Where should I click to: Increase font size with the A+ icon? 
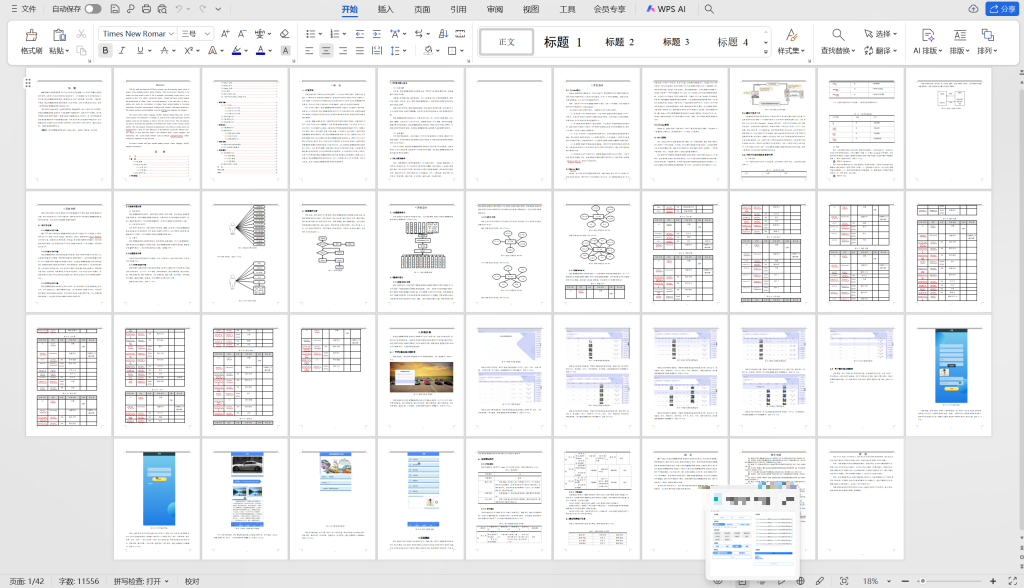225,33
